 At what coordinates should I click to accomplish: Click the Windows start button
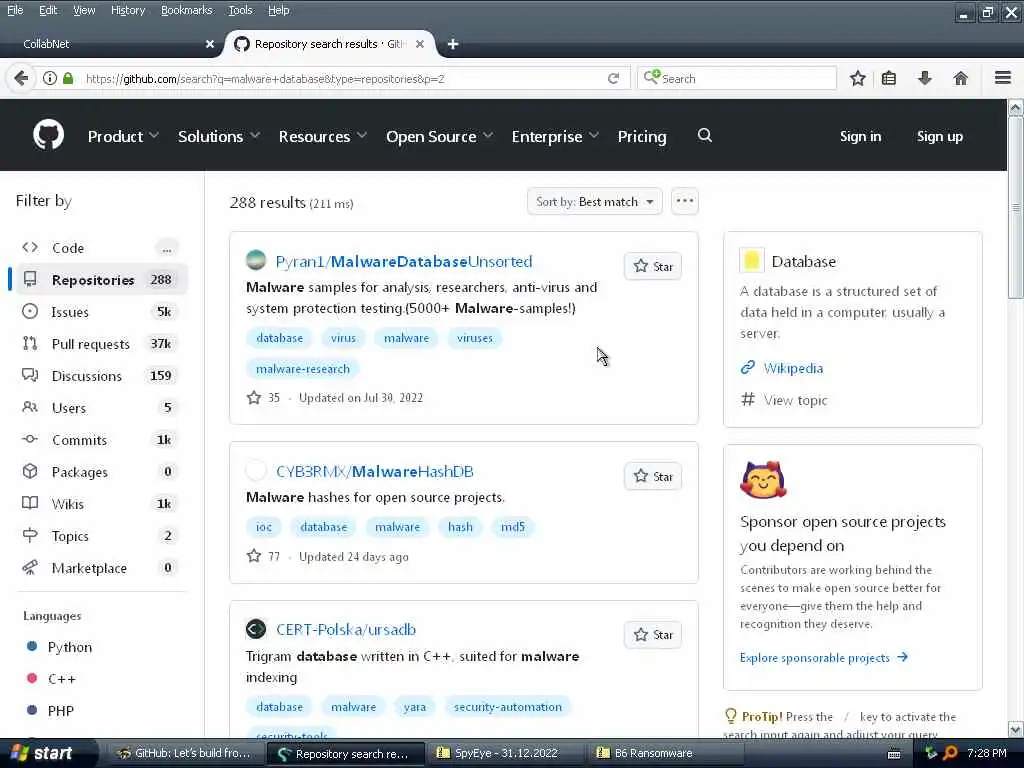[47, 753]
